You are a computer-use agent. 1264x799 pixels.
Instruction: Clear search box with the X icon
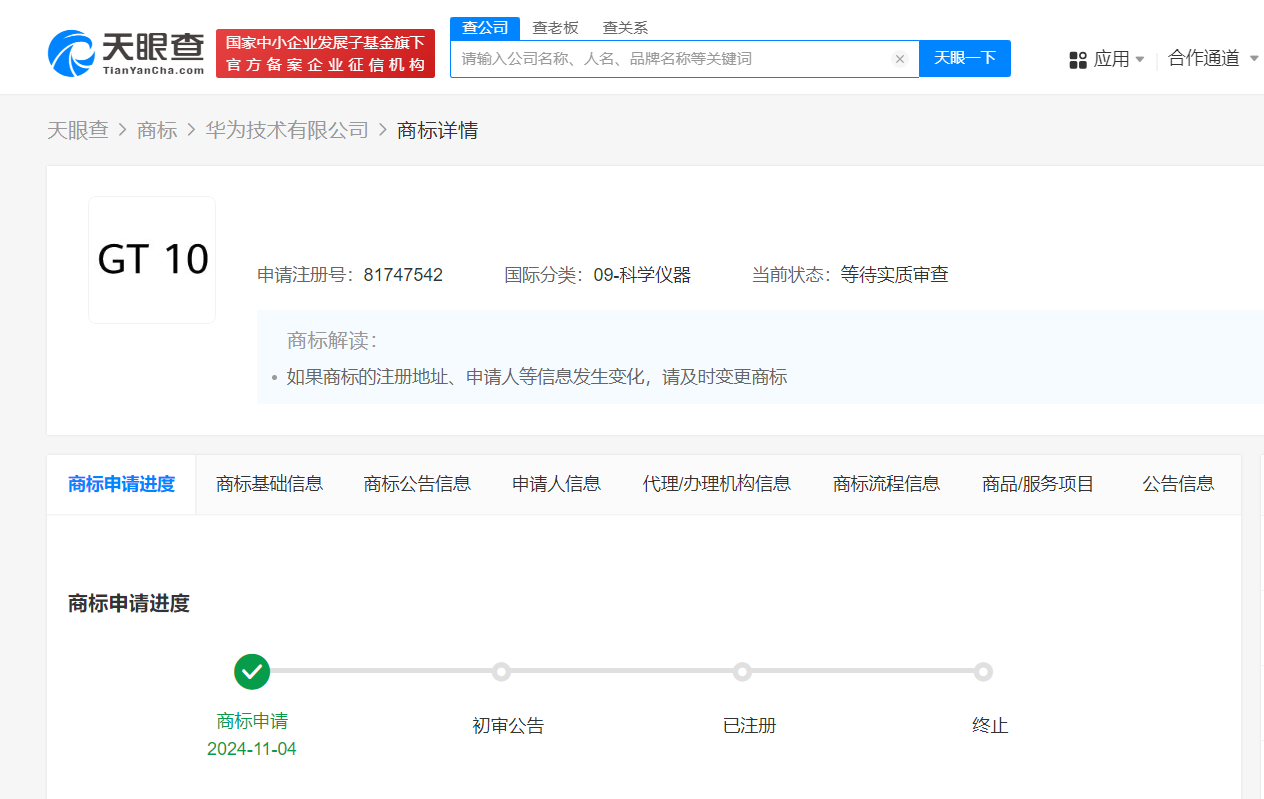tap(899, 59)
